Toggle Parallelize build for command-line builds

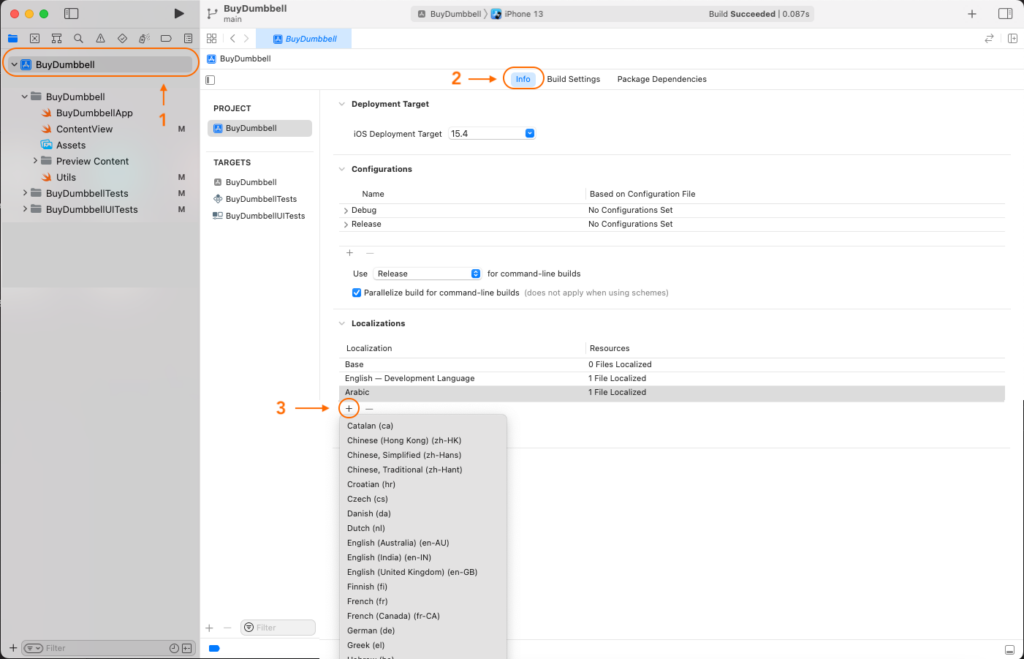point(357,293)
